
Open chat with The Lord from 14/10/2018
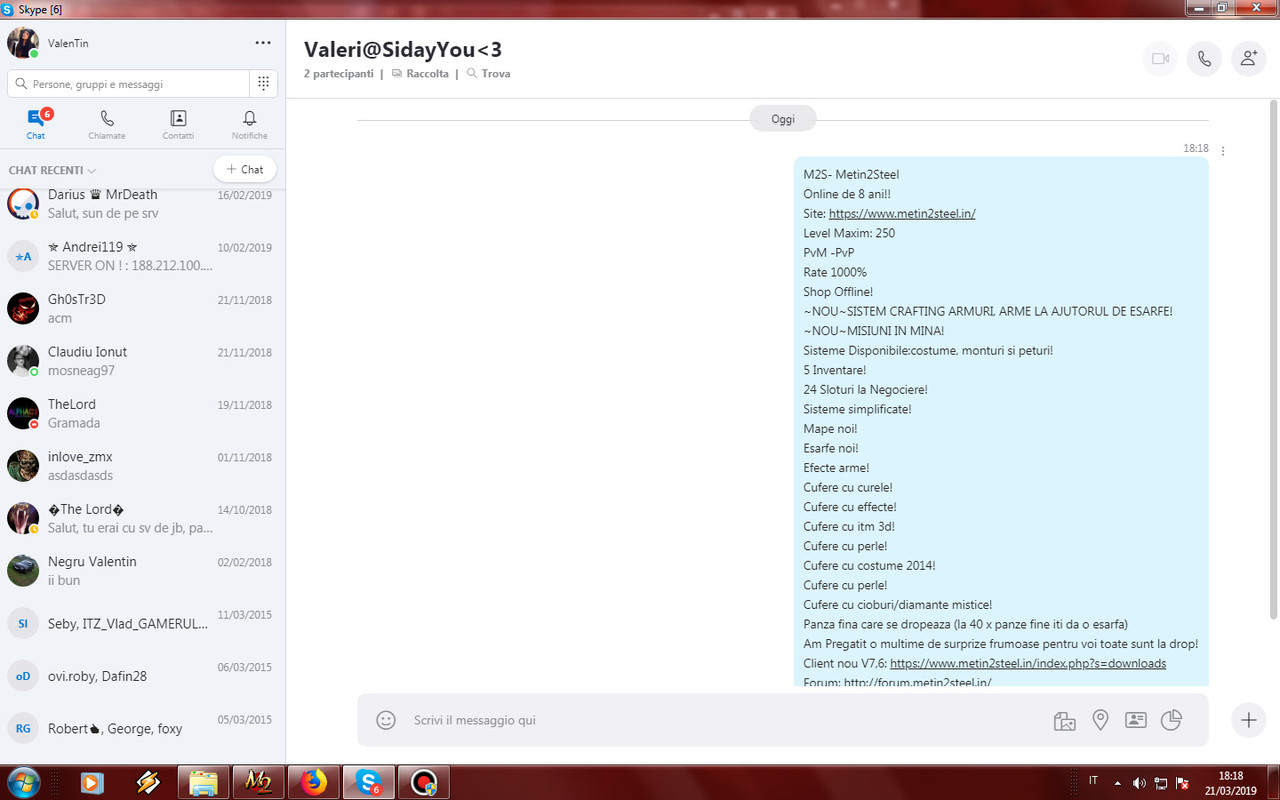click(x=143, y=518)
